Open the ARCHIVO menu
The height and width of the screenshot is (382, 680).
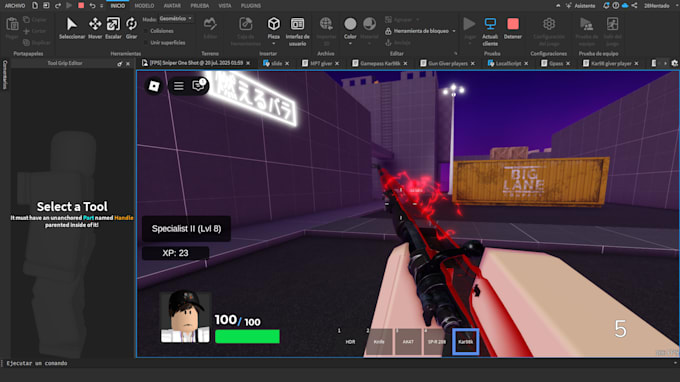tap(15, 6)
